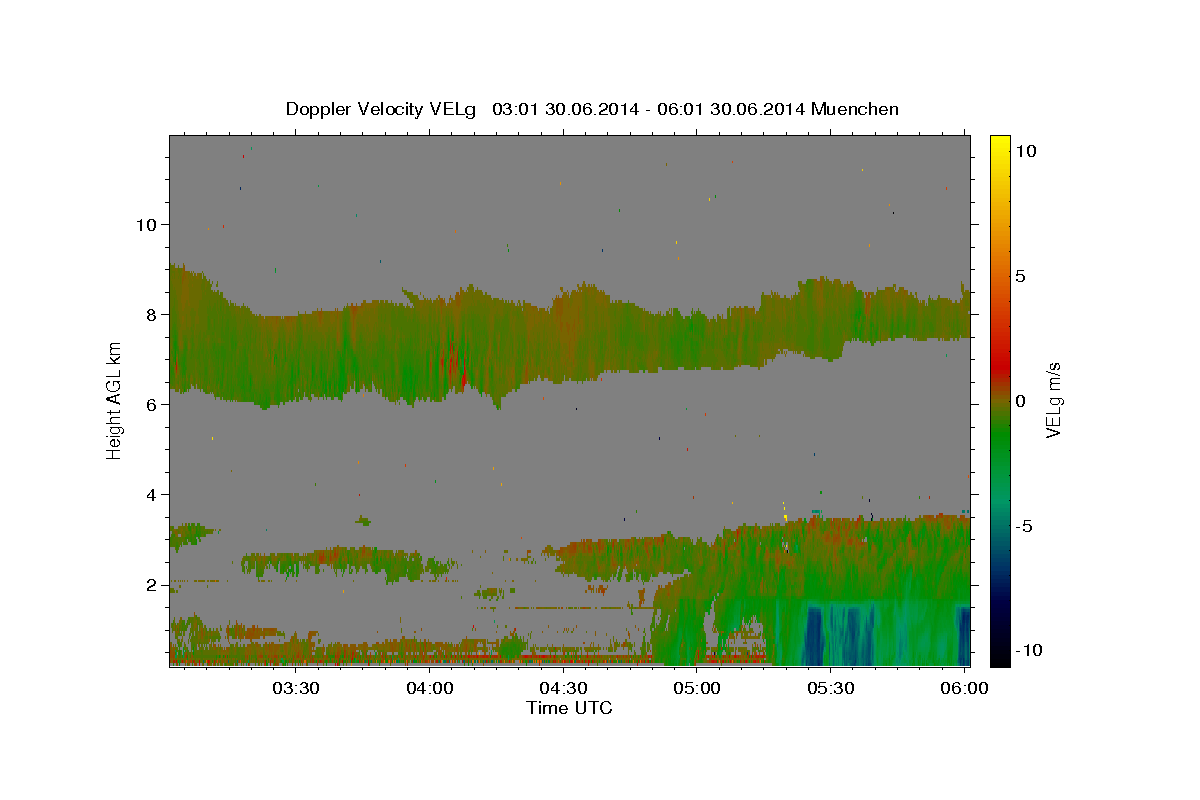Click the colorbar value 10

pyautogui.click(x=1025, y=151)
